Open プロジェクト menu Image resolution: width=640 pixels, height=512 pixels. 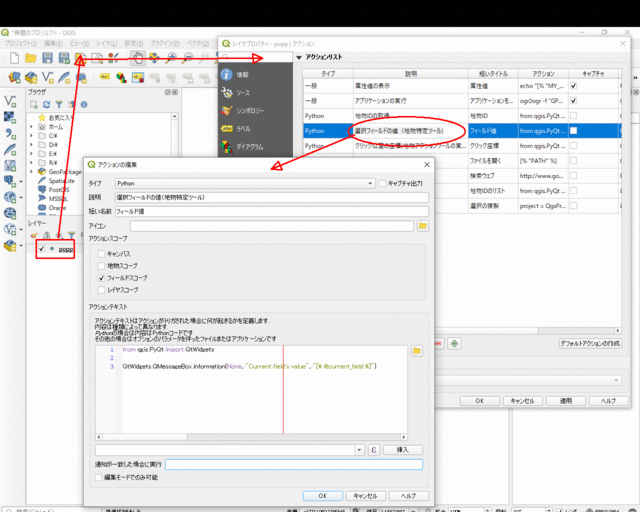(20, 43)
